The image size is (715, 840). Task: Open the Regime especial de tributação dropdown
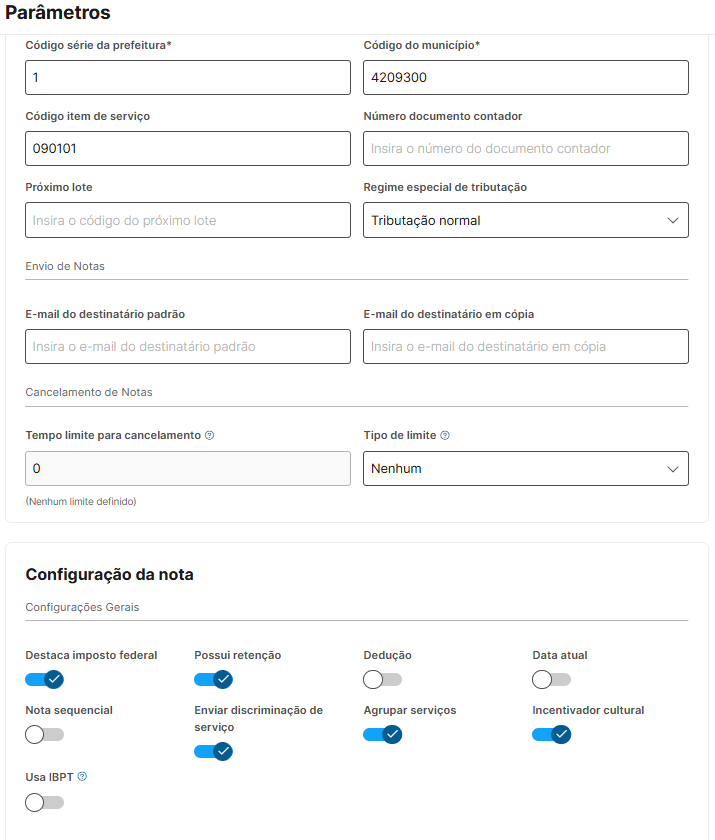click(x=526, y=220)
